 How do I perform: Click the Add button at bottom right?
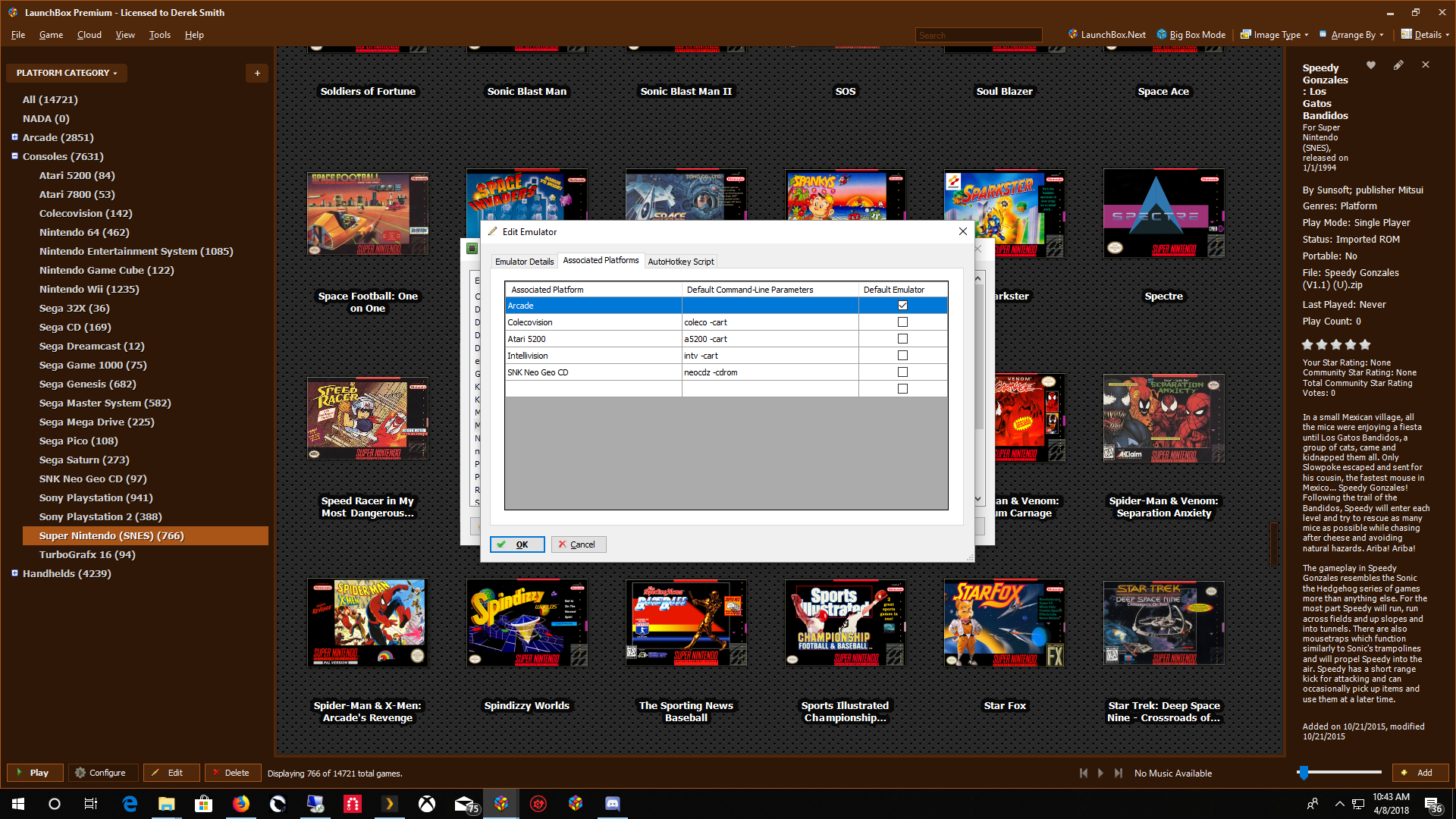tap(1420, 773)
